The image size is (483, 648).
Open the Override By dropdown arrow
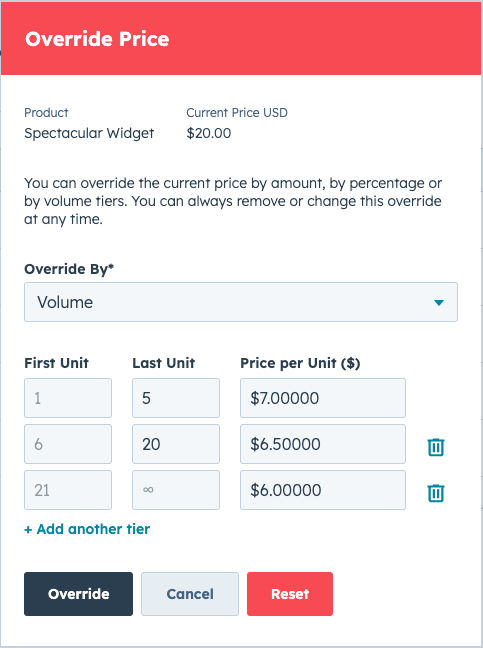[x=439, y=303]
